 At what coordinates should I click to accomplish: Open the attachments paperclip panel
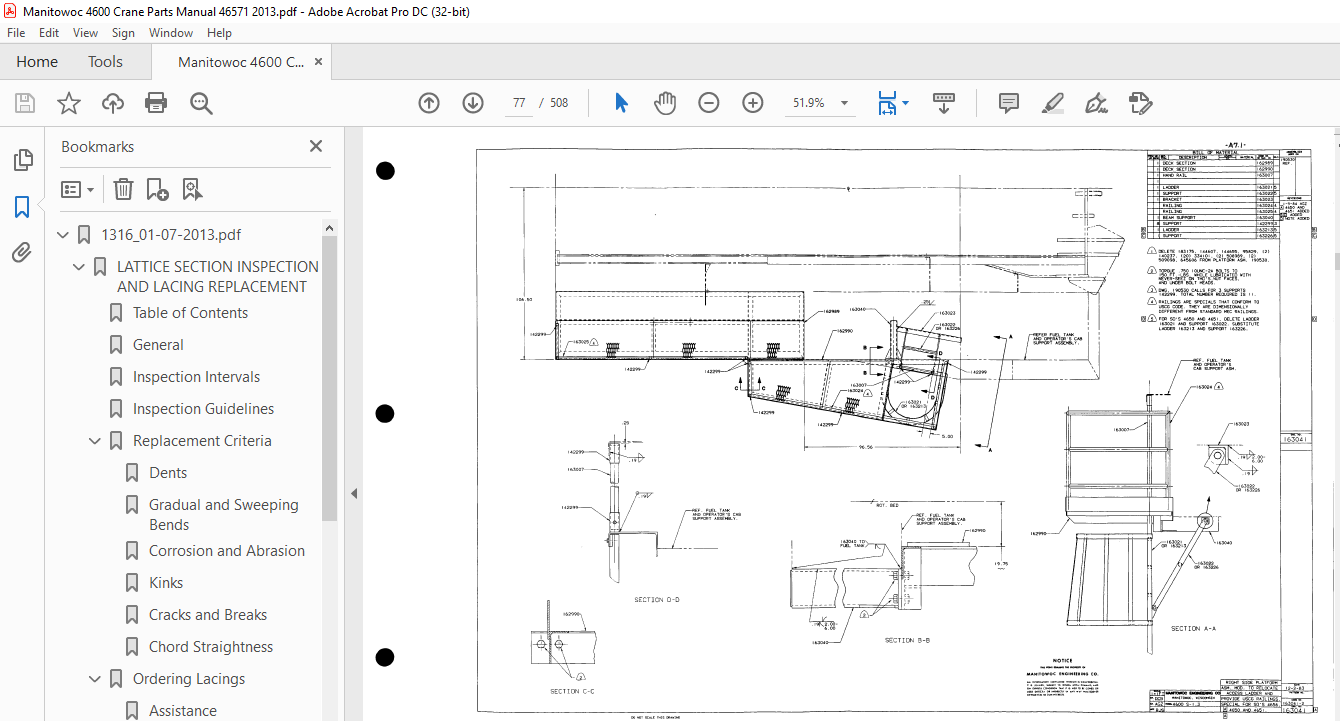click(22, 252)
